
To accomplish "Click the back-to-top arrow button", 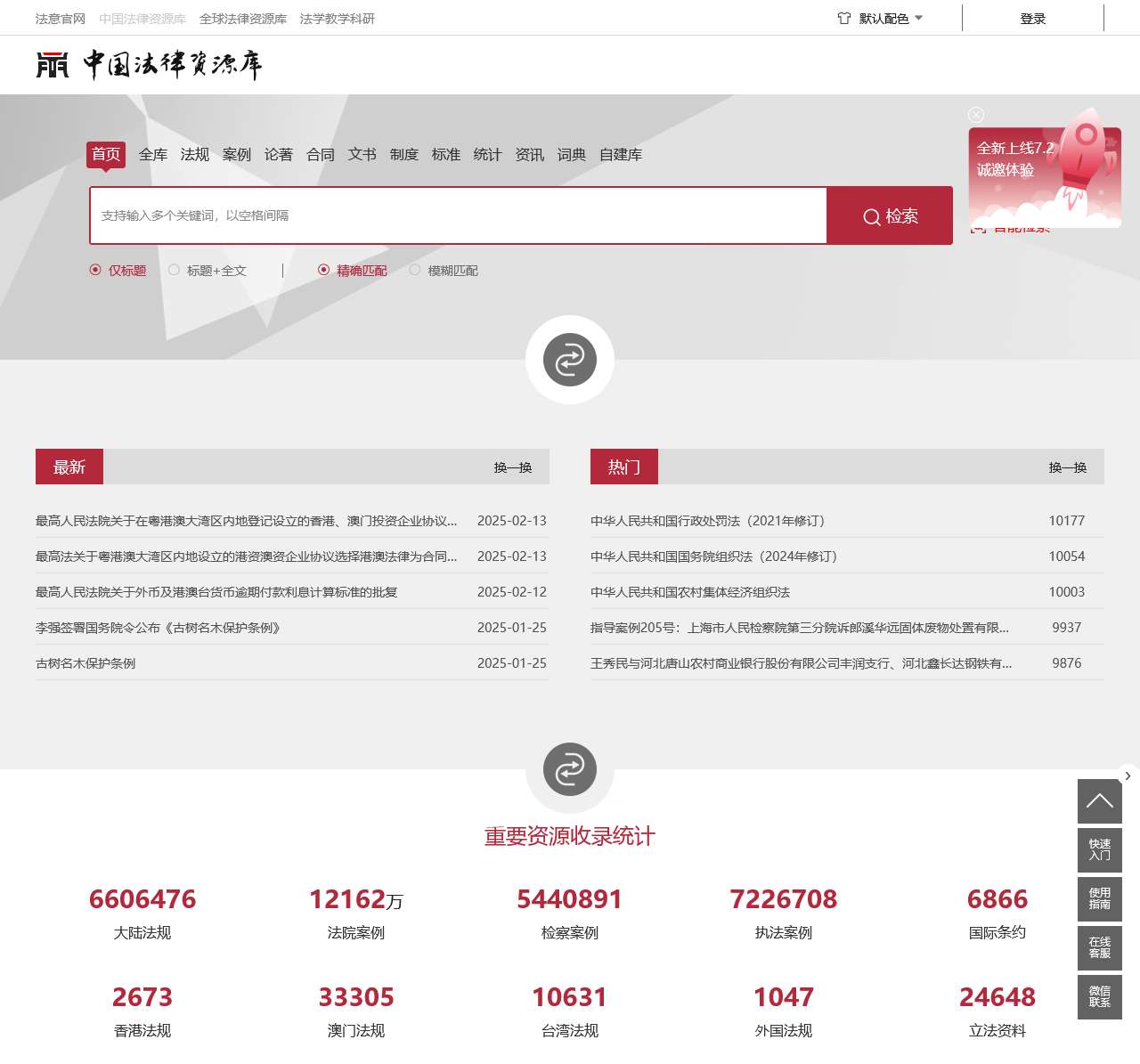I will (x=1100, y=801).
